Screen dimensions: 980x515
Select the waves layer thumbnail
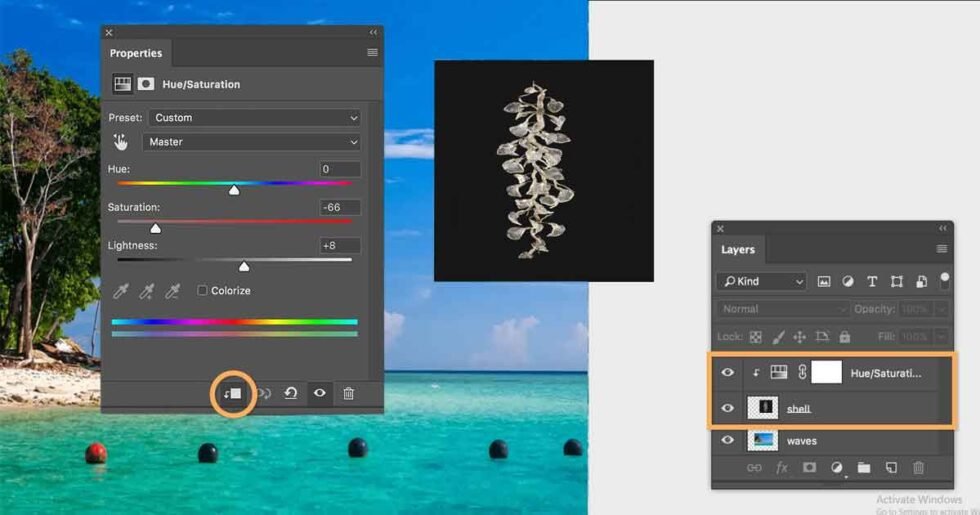[x=762, y=441]
